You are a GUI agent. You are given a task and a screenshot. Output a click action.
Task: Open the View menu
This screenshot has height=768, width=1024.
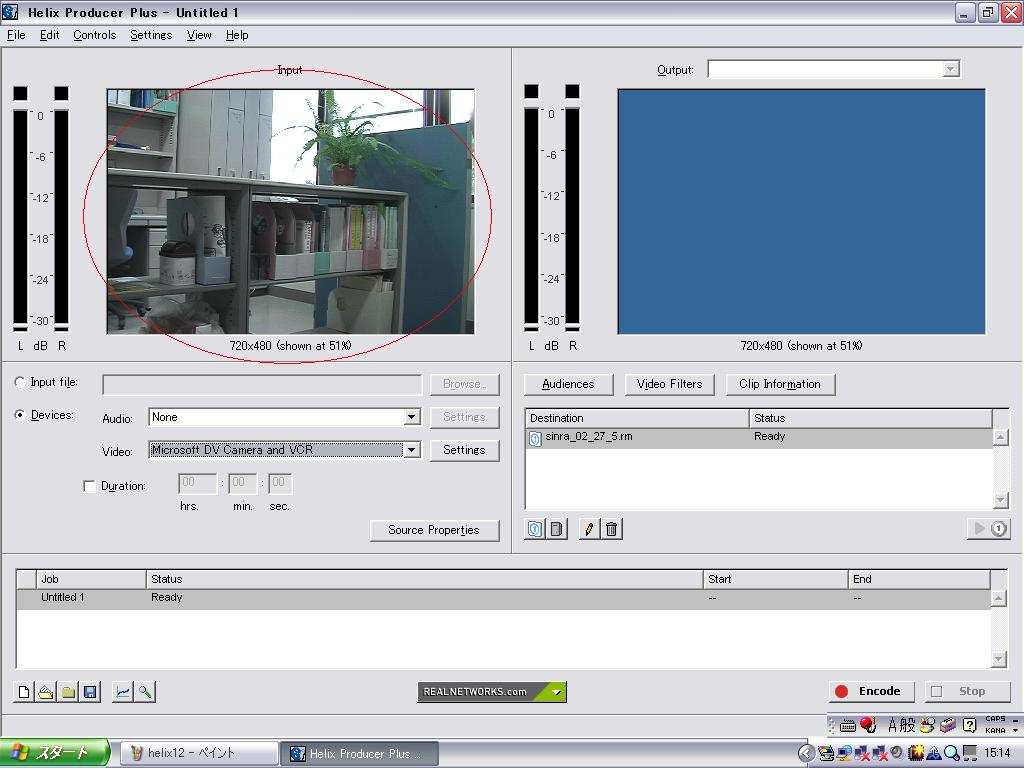pos(199,35)
